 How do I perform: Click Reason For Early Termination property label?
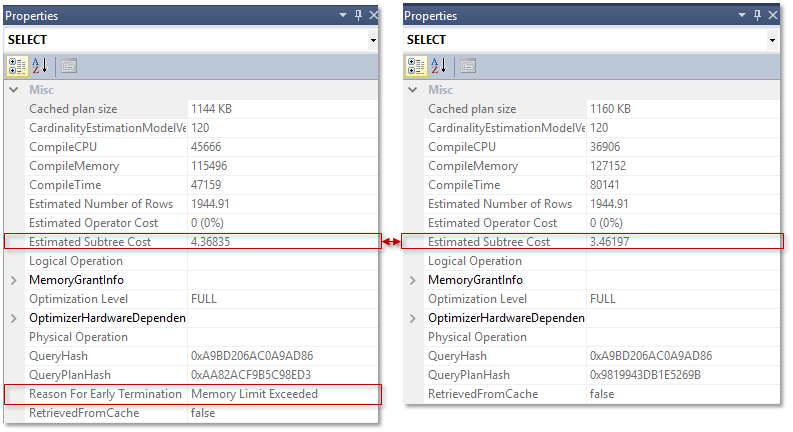click(105, 394)
